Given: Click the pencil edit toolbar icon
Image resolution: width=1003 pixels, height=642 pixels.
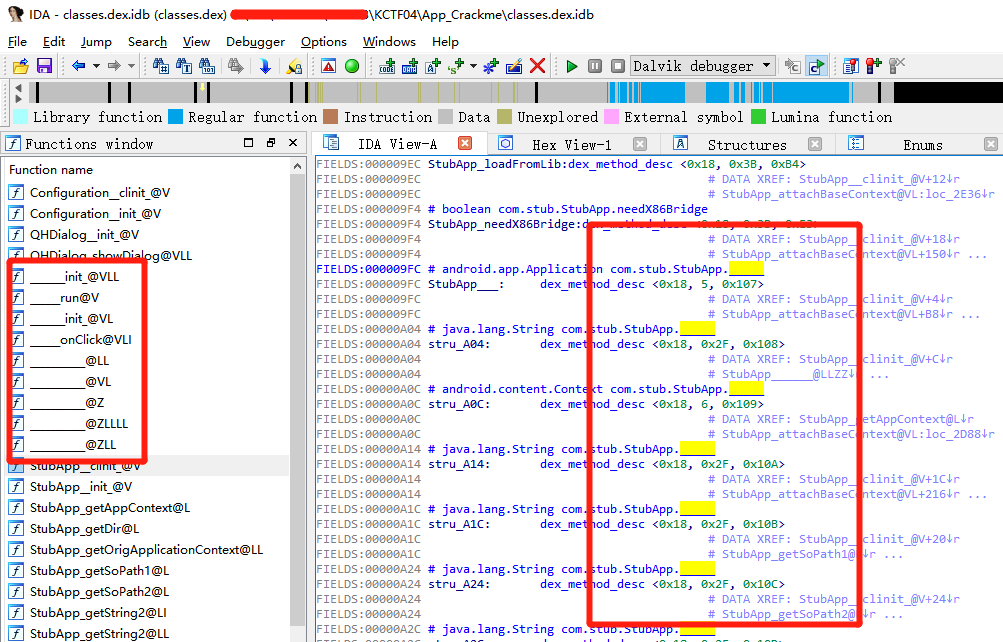Looking at the screenshot, I should (514, 66).
